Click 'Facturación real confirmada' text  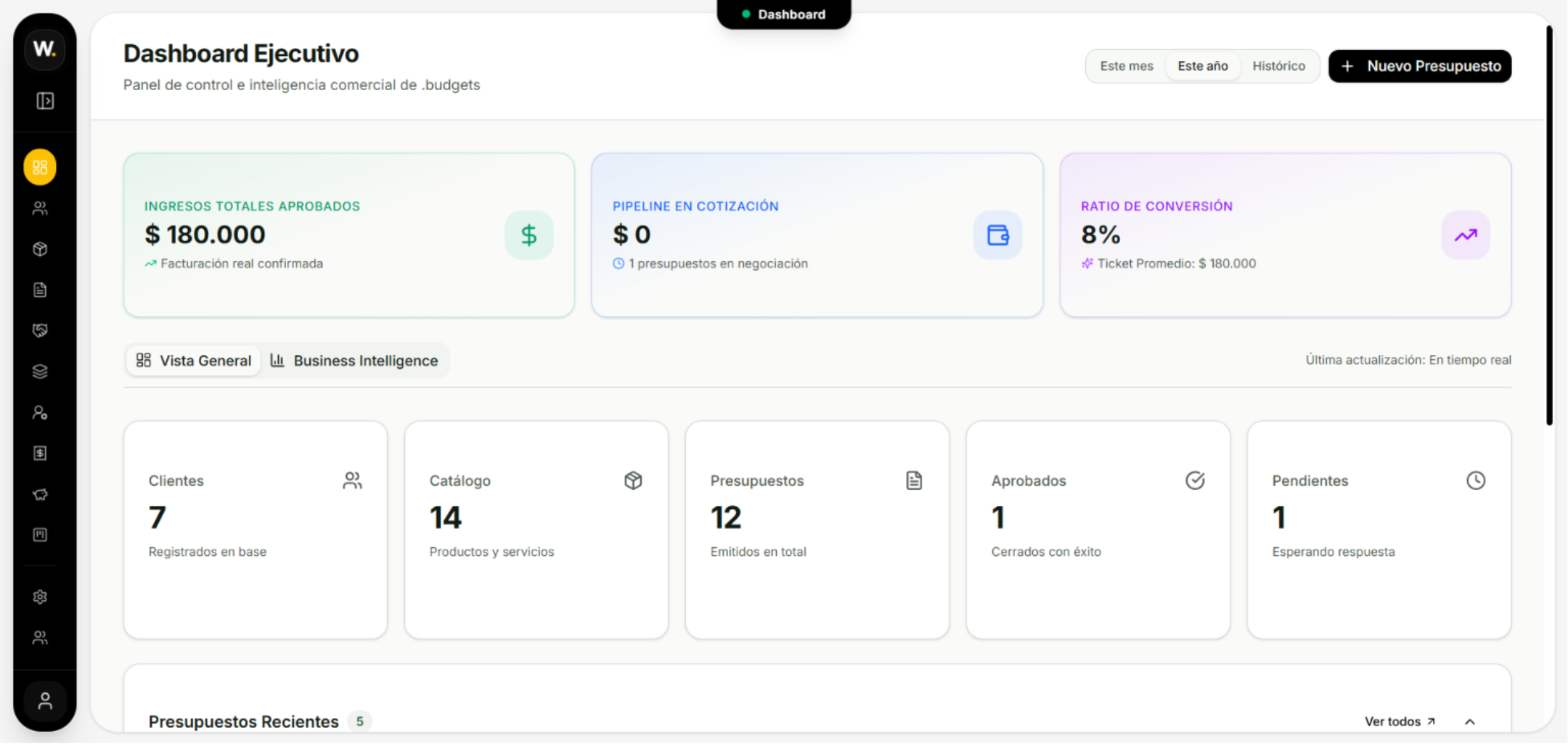[x=242, y=263]
